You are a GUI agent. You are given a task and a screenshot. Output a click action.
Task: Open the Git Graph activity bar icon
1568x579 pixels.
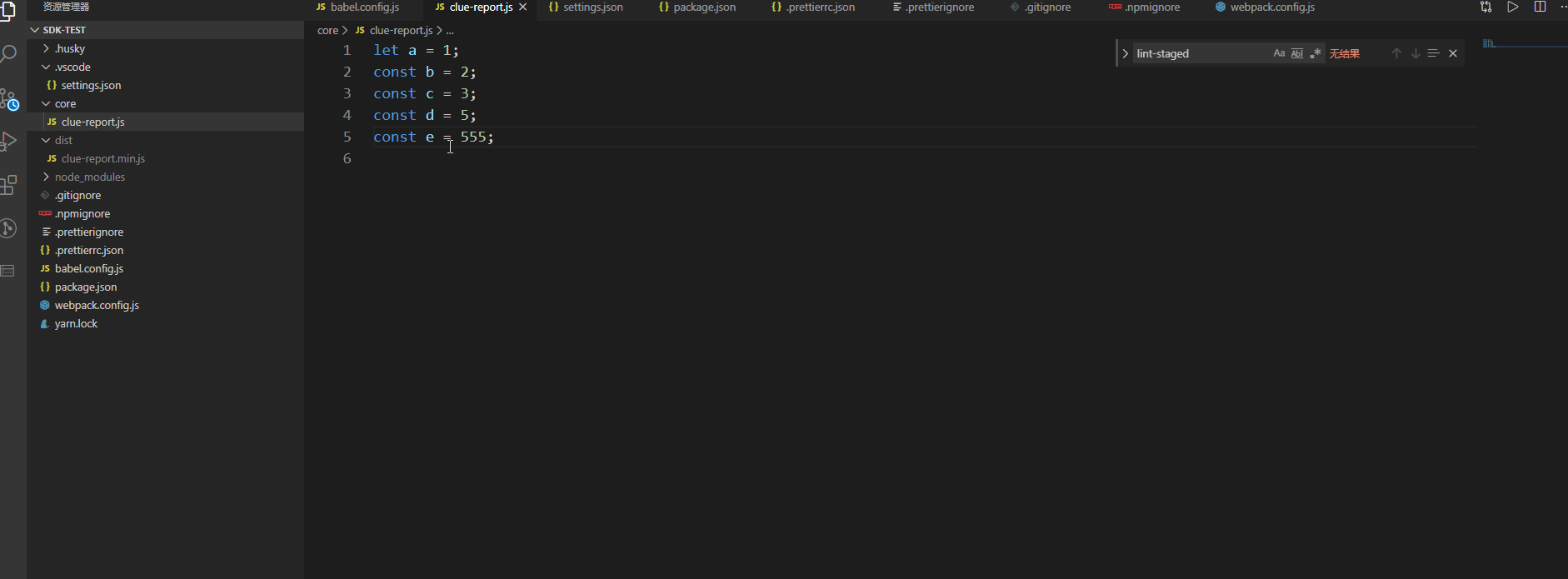click(x=8, y=228)
